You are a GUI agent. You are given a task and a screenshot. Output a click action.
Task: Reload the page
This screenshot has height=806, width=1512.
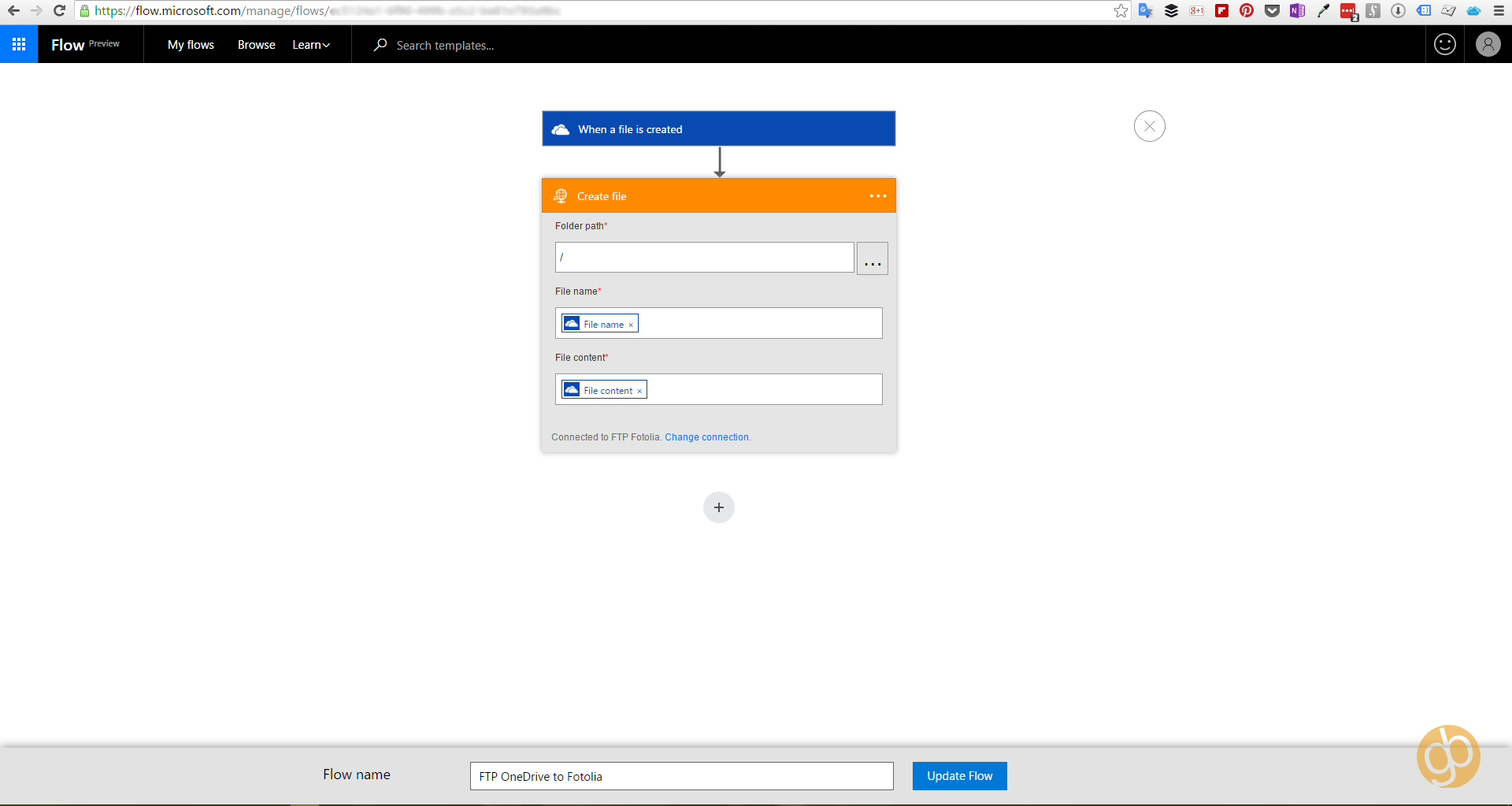click(x=59, y=11)
